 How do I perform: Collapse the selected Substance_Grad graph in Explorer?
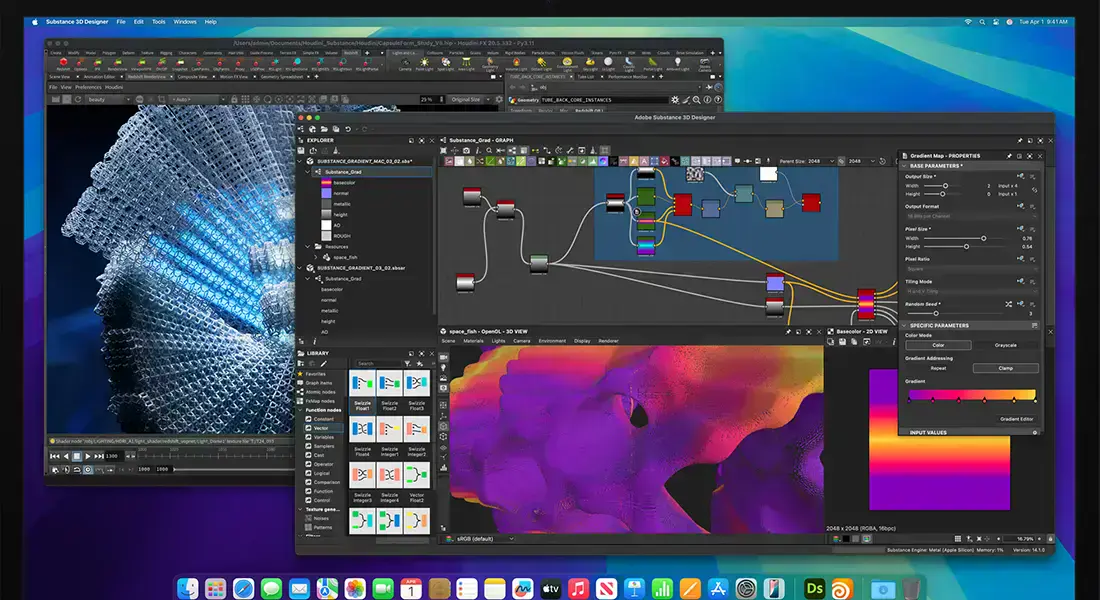(x=308, y=172)
